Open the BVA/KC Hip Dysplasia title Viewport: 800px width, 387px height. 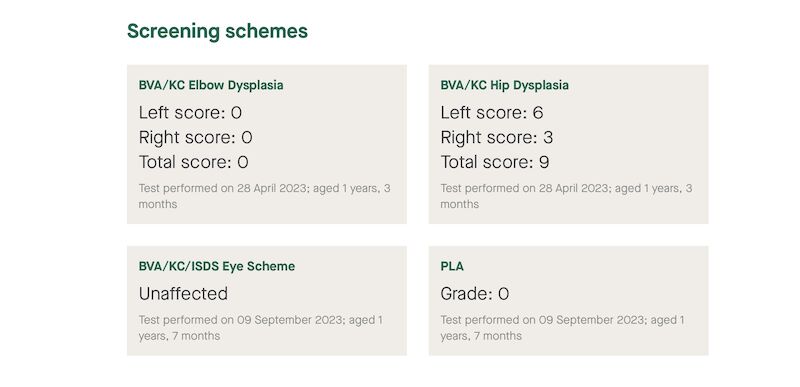[505, 85]
